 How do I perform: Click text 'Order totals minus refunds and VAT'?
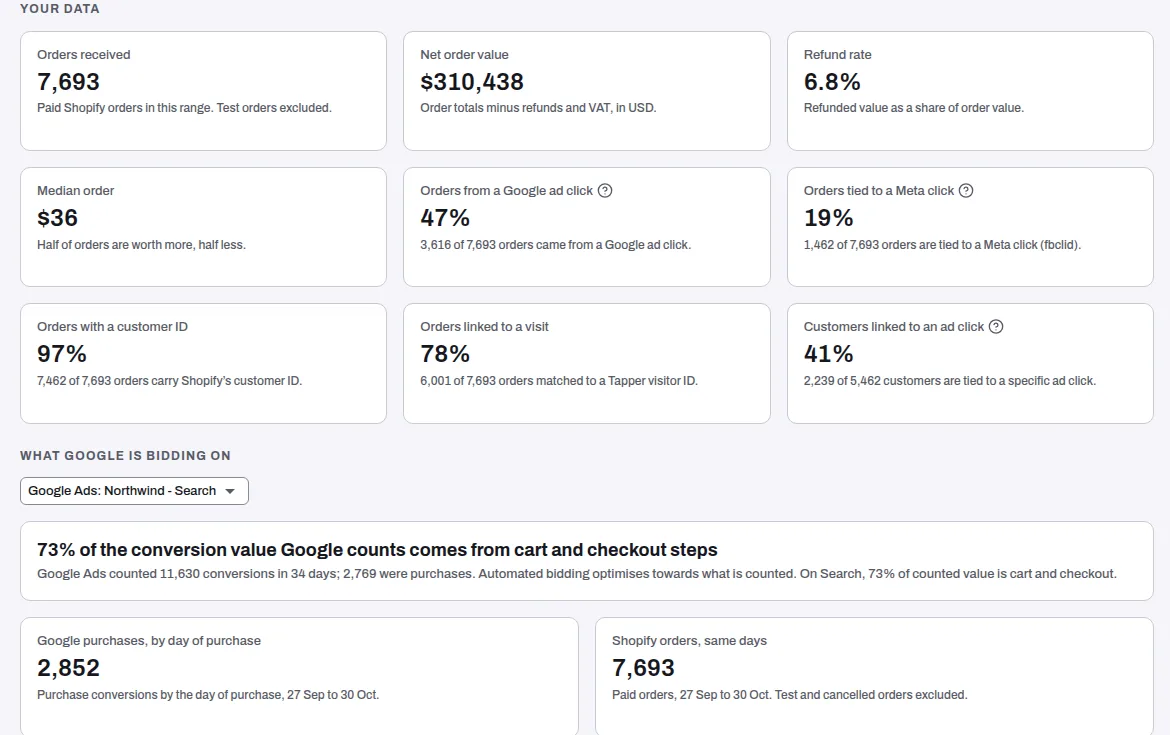click(515, 107)
